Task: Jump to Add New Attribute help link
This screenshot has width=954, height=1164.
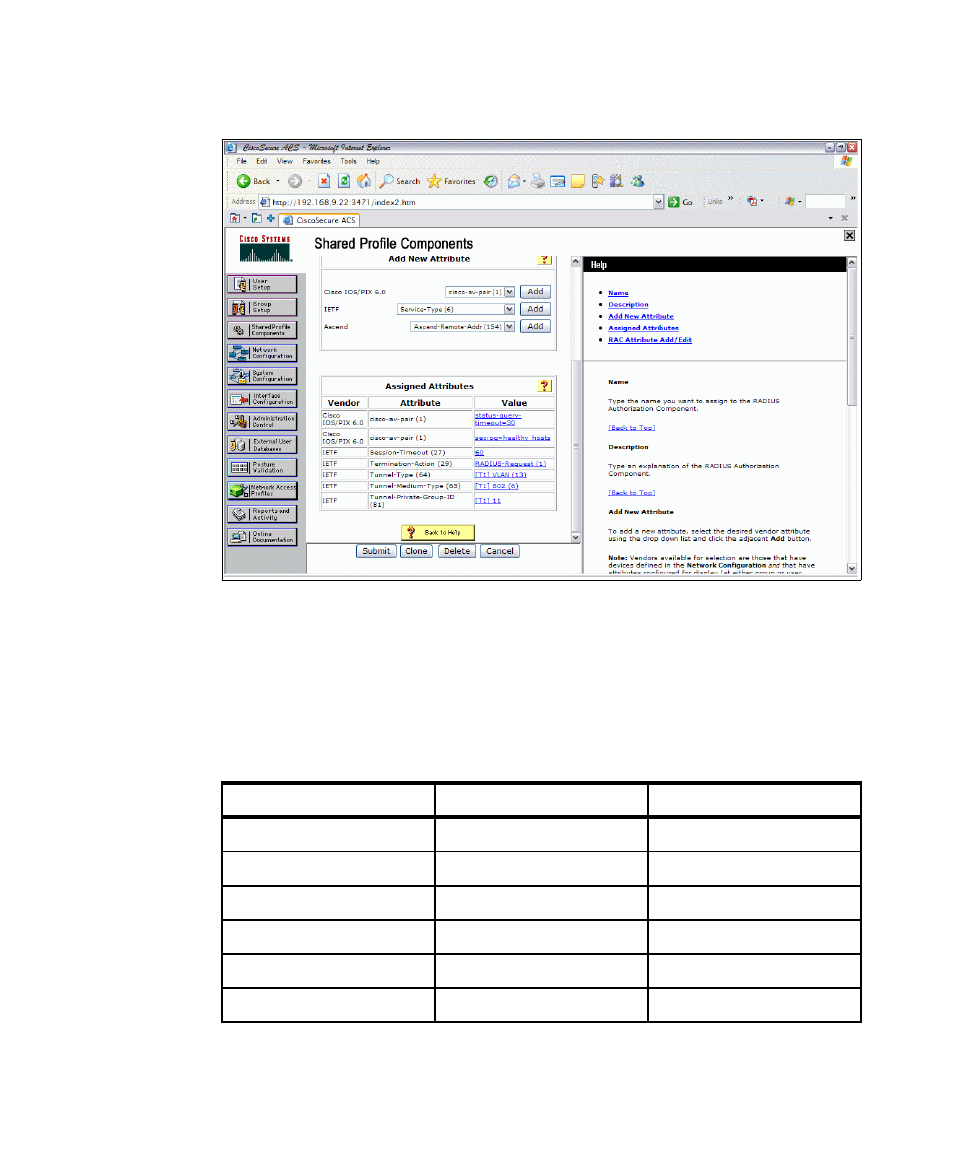Action: point(641,316)
